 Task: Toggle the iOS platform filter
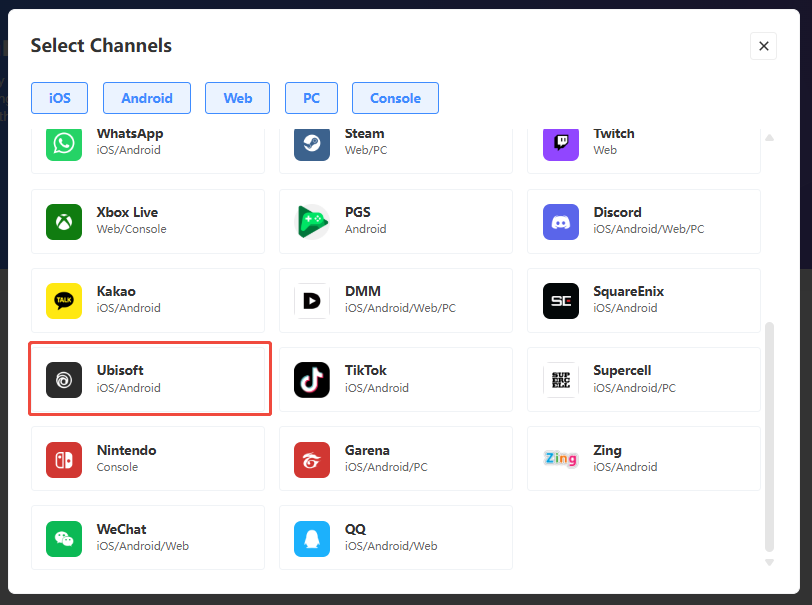pyautogui.click(x=59, y=98)
